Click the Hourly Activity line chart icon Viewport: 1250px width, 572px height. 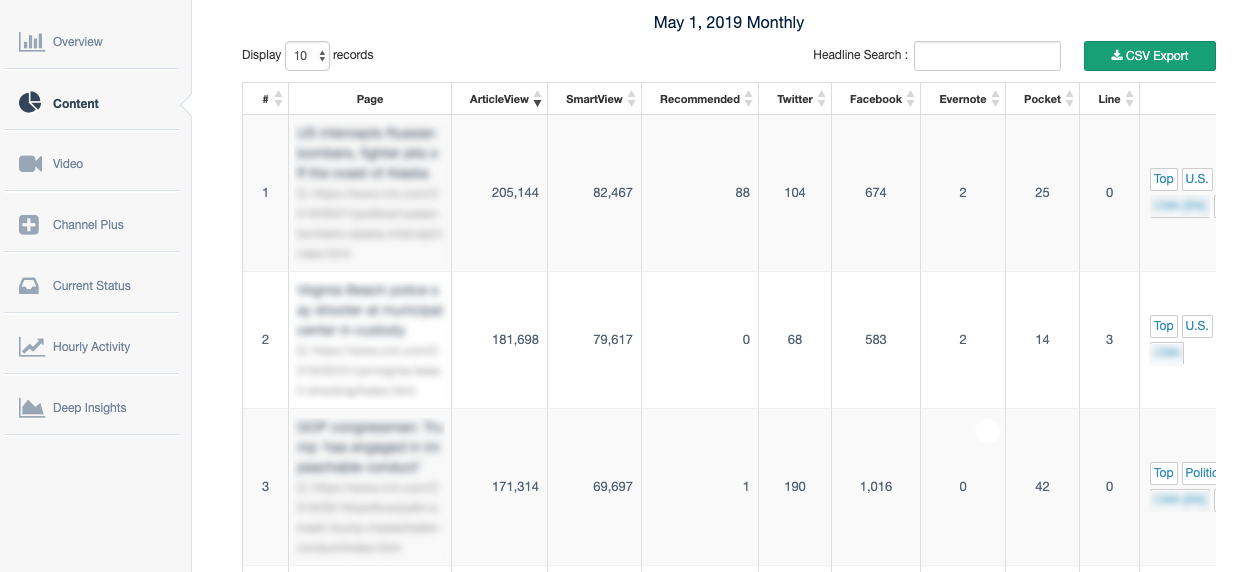(31, 347)
